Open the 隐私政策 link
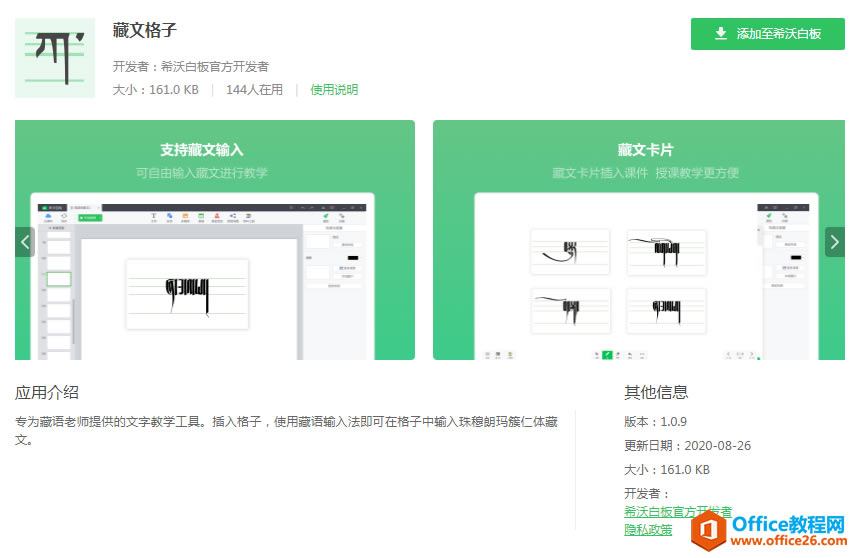Screen dimensions: 854x558 coord(648,530)
